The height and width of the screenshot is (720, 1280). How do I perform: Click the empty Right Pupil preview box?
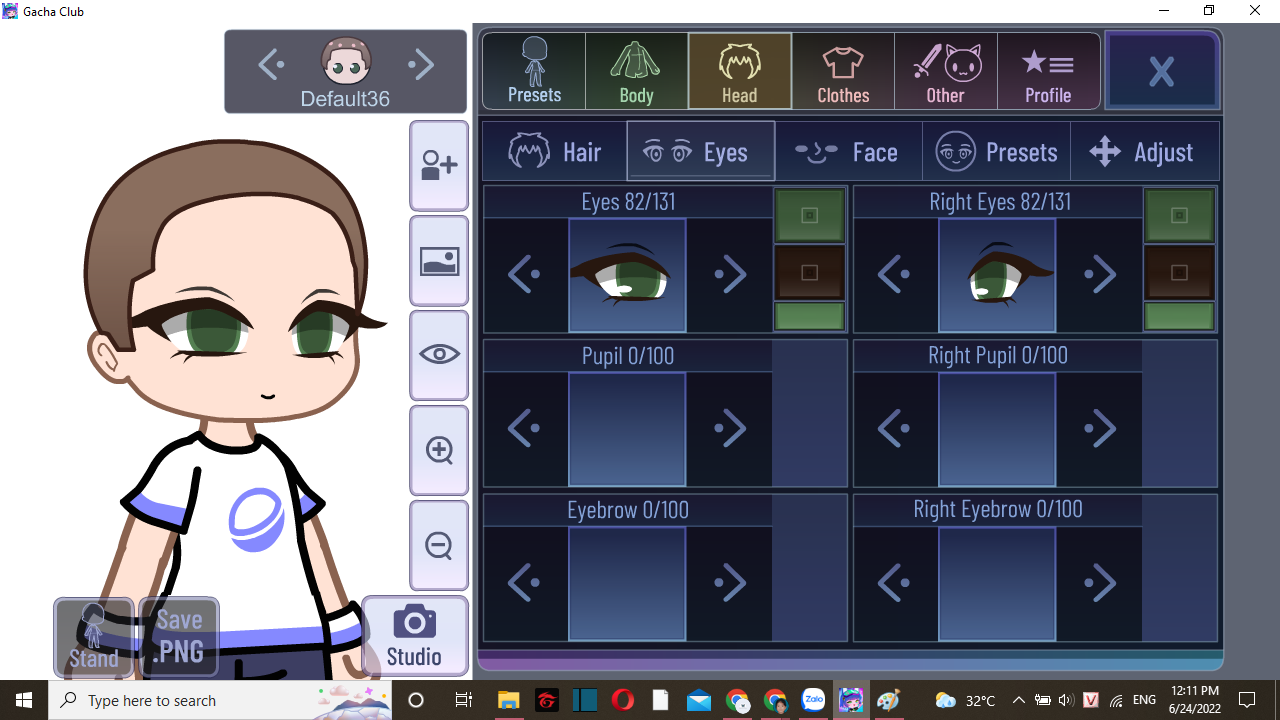click(x=997, y=429)
